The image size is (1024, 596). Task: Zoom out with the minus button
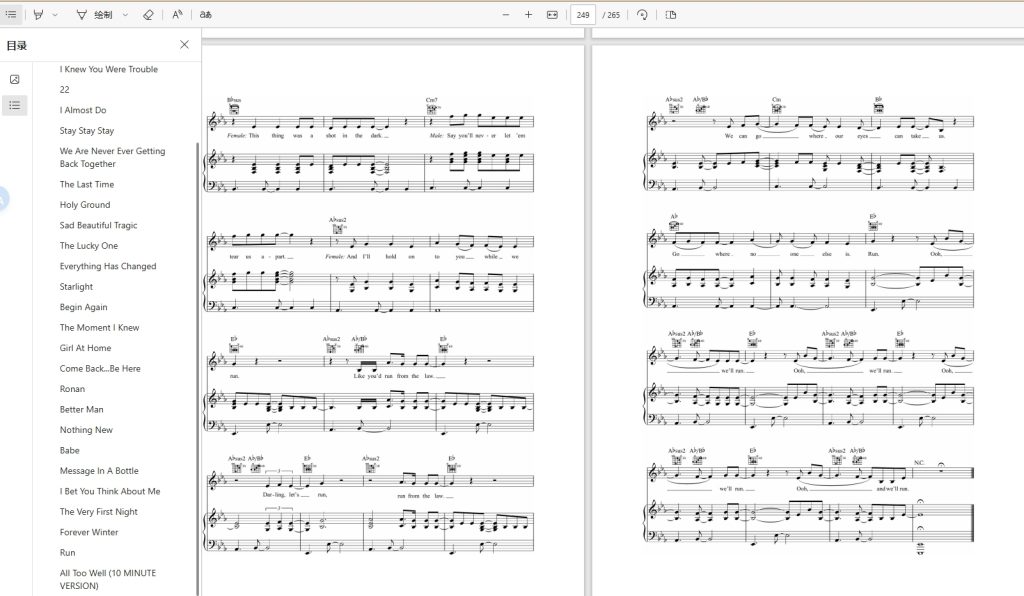coord(505,14)
